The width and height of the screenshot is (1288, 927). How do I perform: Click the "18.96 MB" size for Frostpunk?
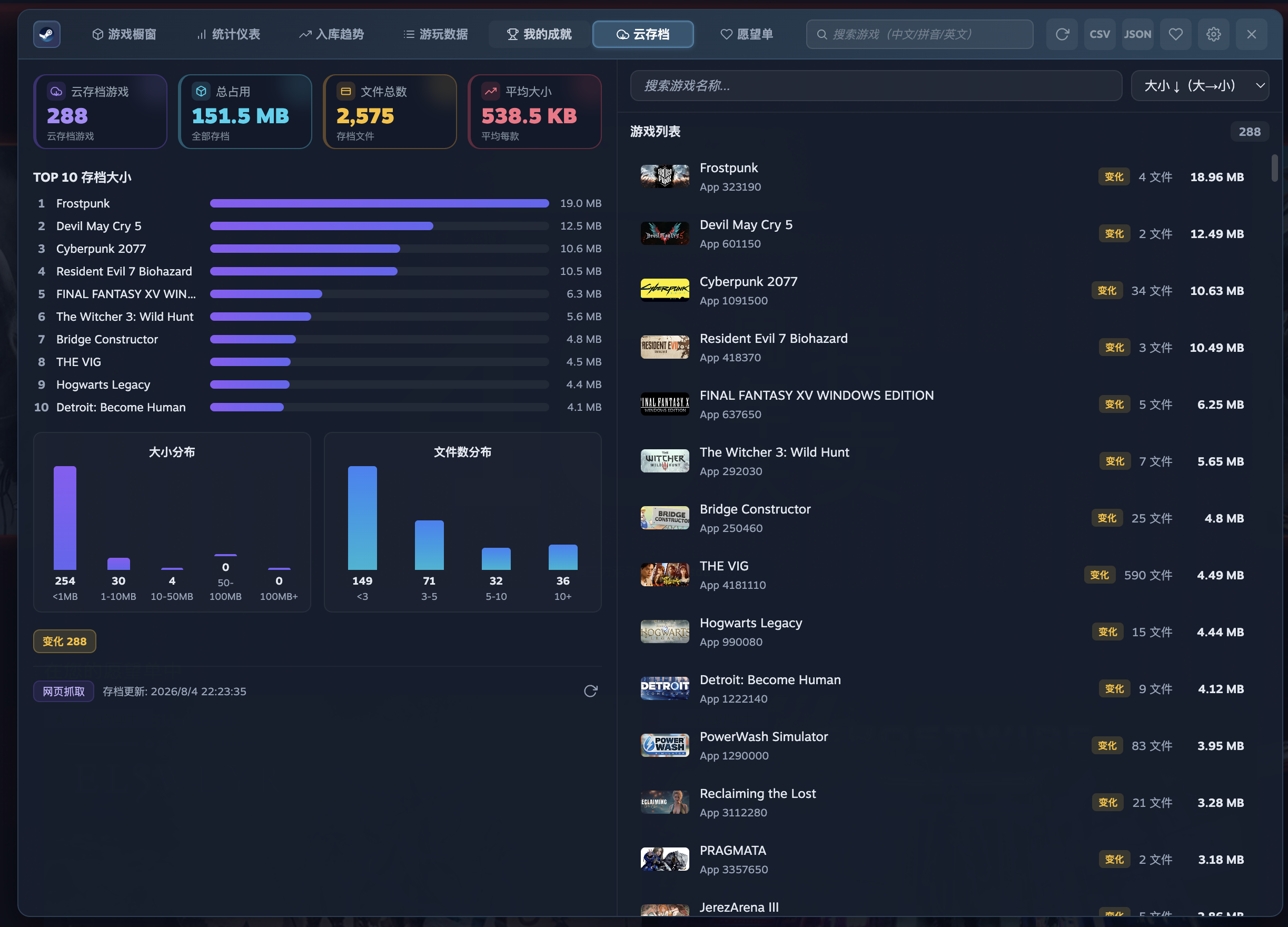tap(1216, 176)
